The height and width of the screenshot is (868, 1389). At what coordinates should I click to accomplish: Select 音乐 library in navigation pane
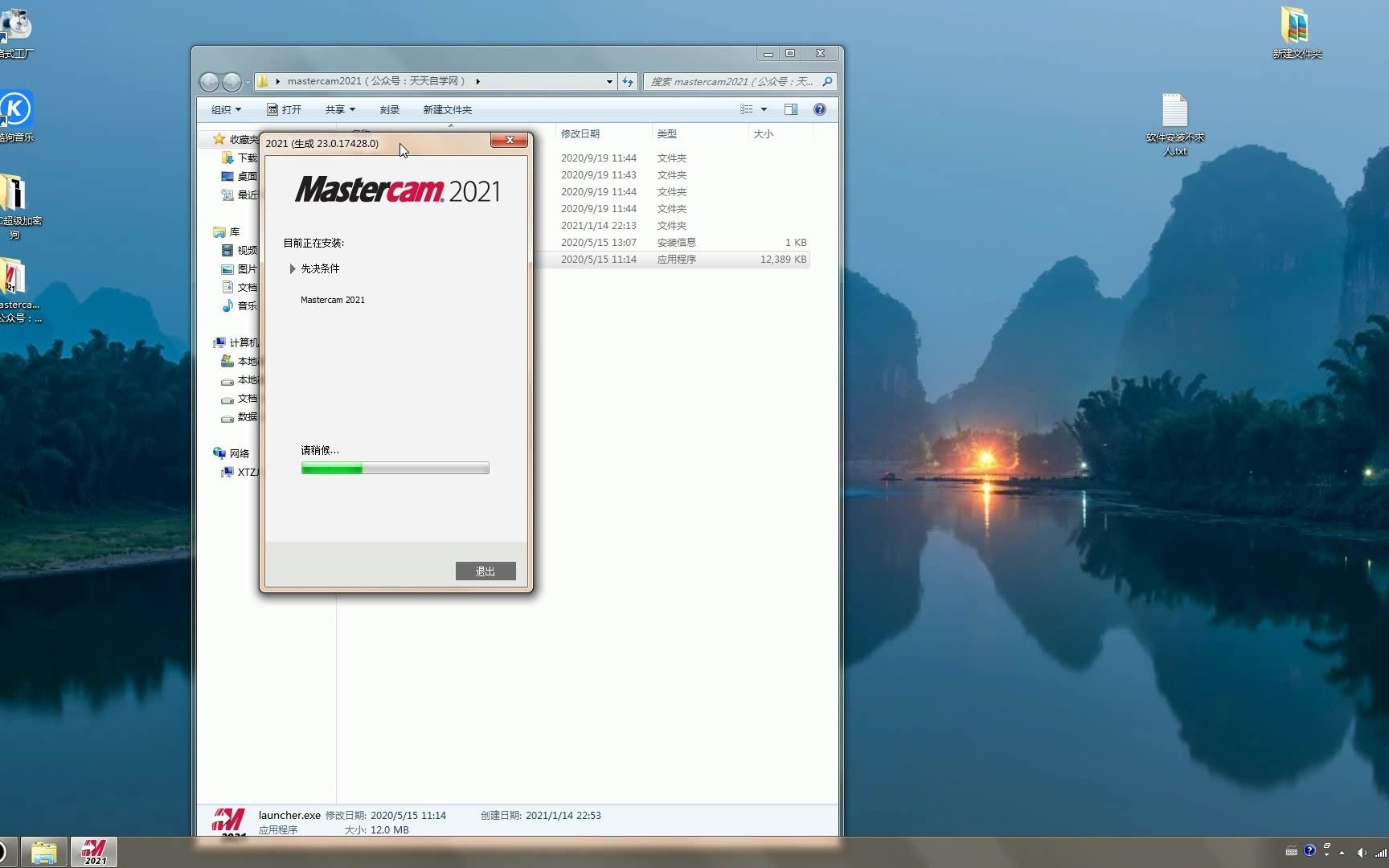pos(240,305)
